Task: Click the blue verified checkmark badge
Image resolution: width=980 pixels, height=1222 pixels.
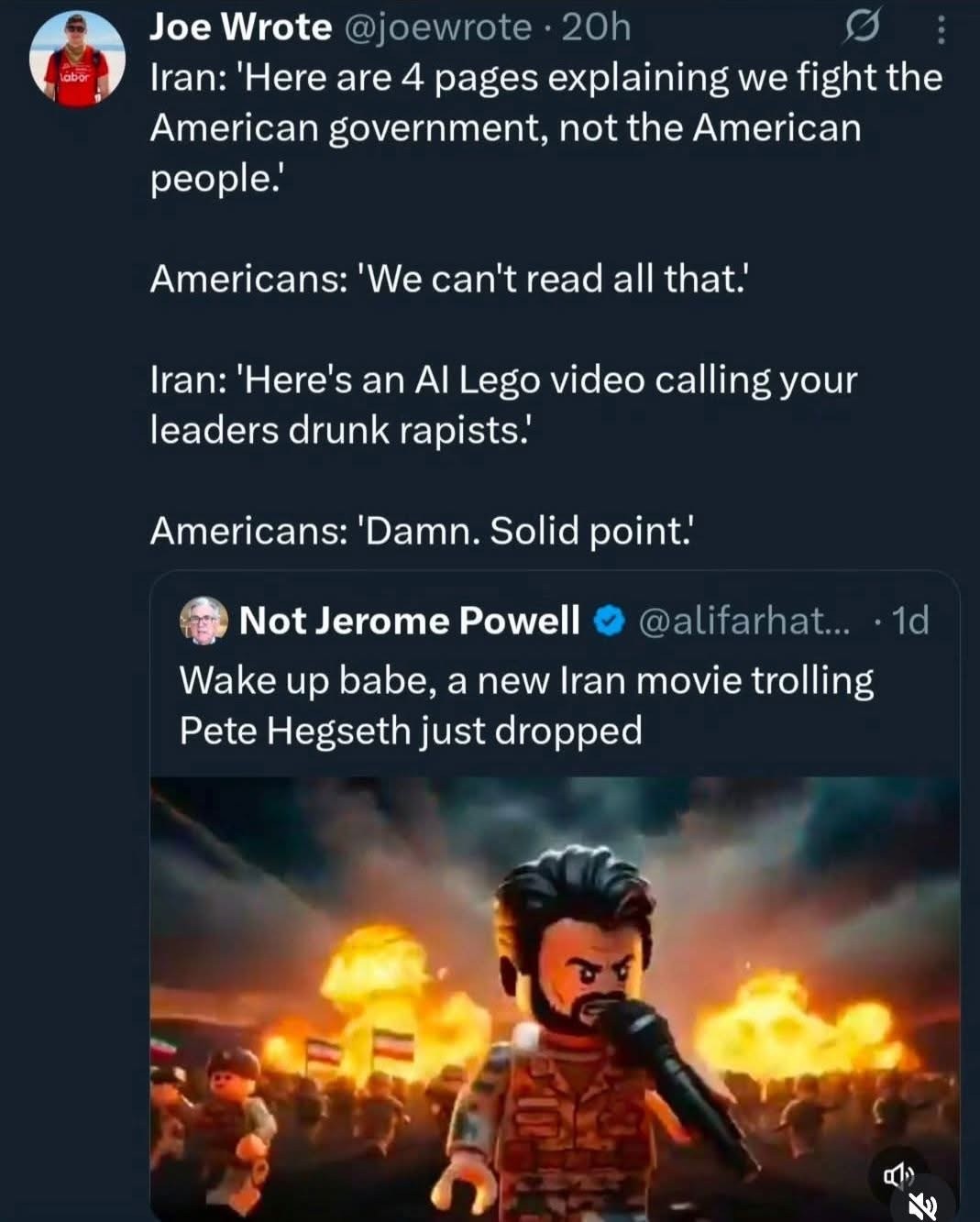Action: pos(608,622)
